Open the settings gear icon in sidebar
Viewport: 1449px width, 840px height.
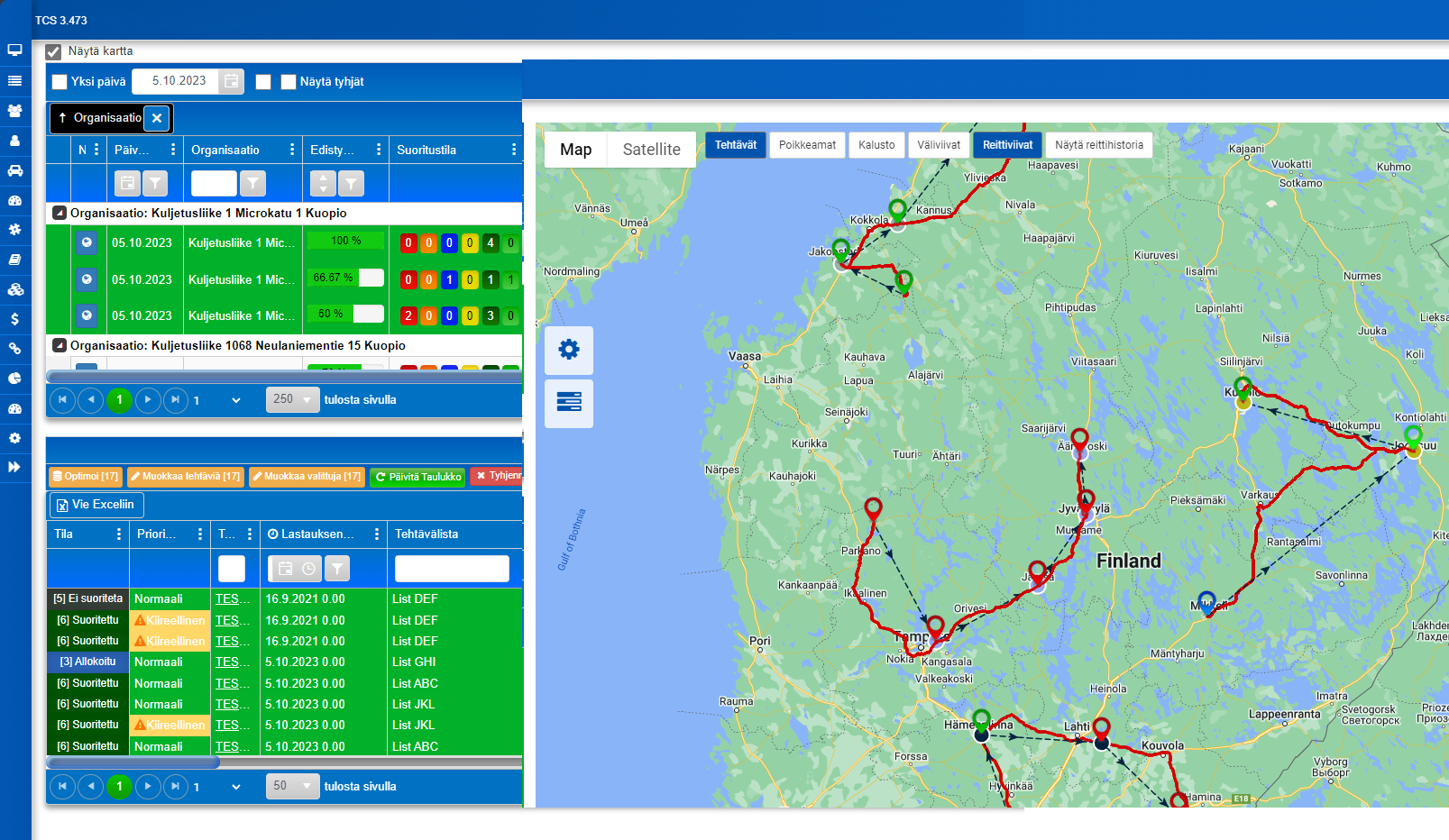pos(14,438)
